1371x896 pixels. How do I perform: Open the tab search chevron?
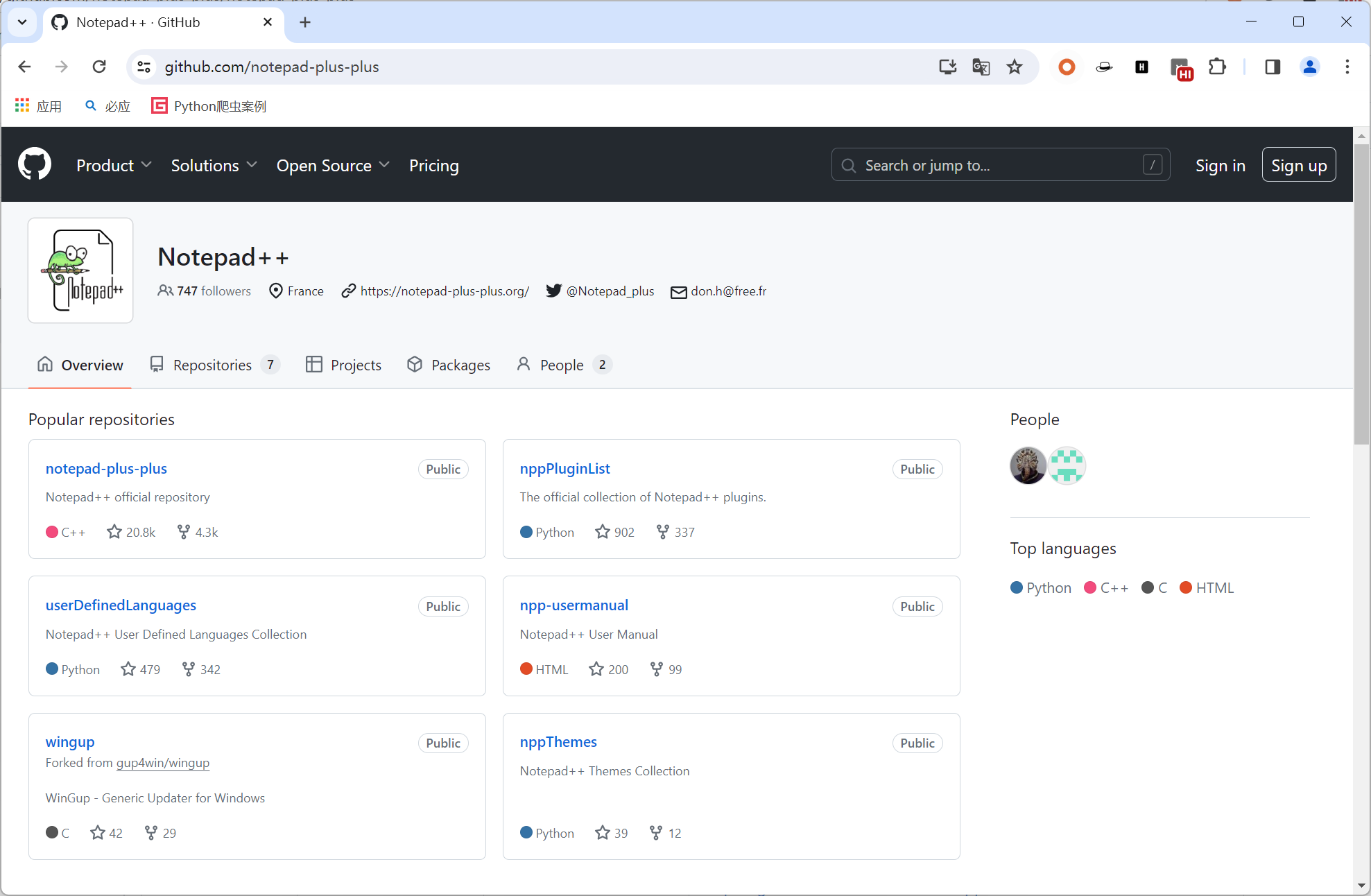click(22, 22)
